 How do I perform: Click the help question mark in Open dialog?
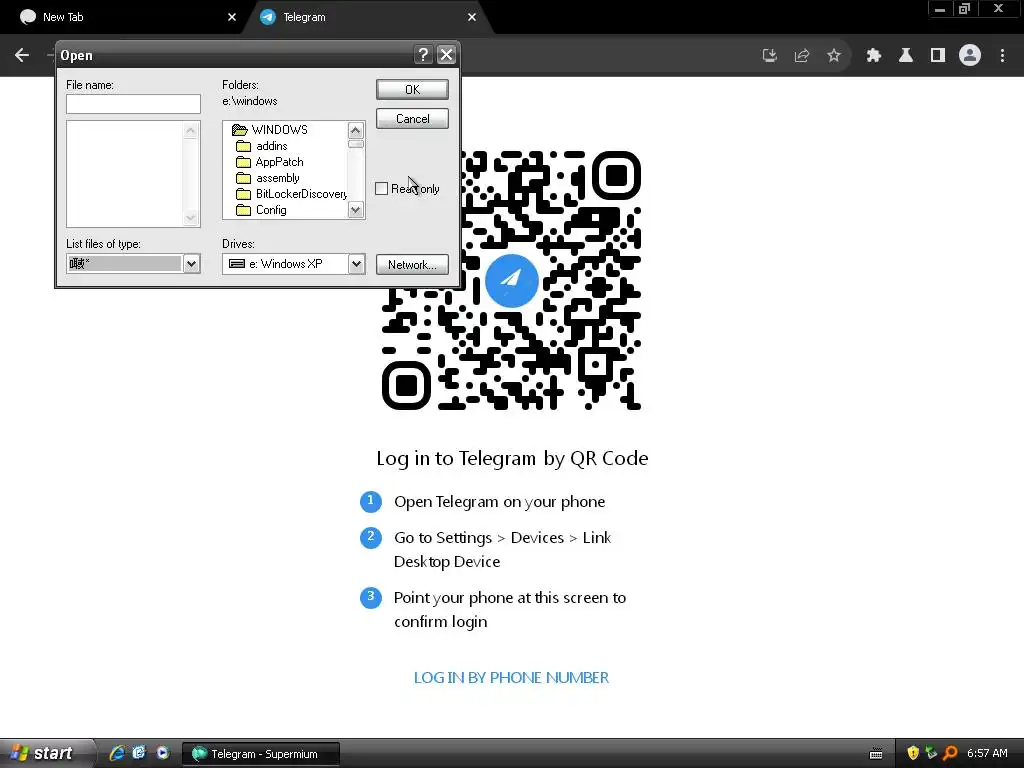(423, 55)
